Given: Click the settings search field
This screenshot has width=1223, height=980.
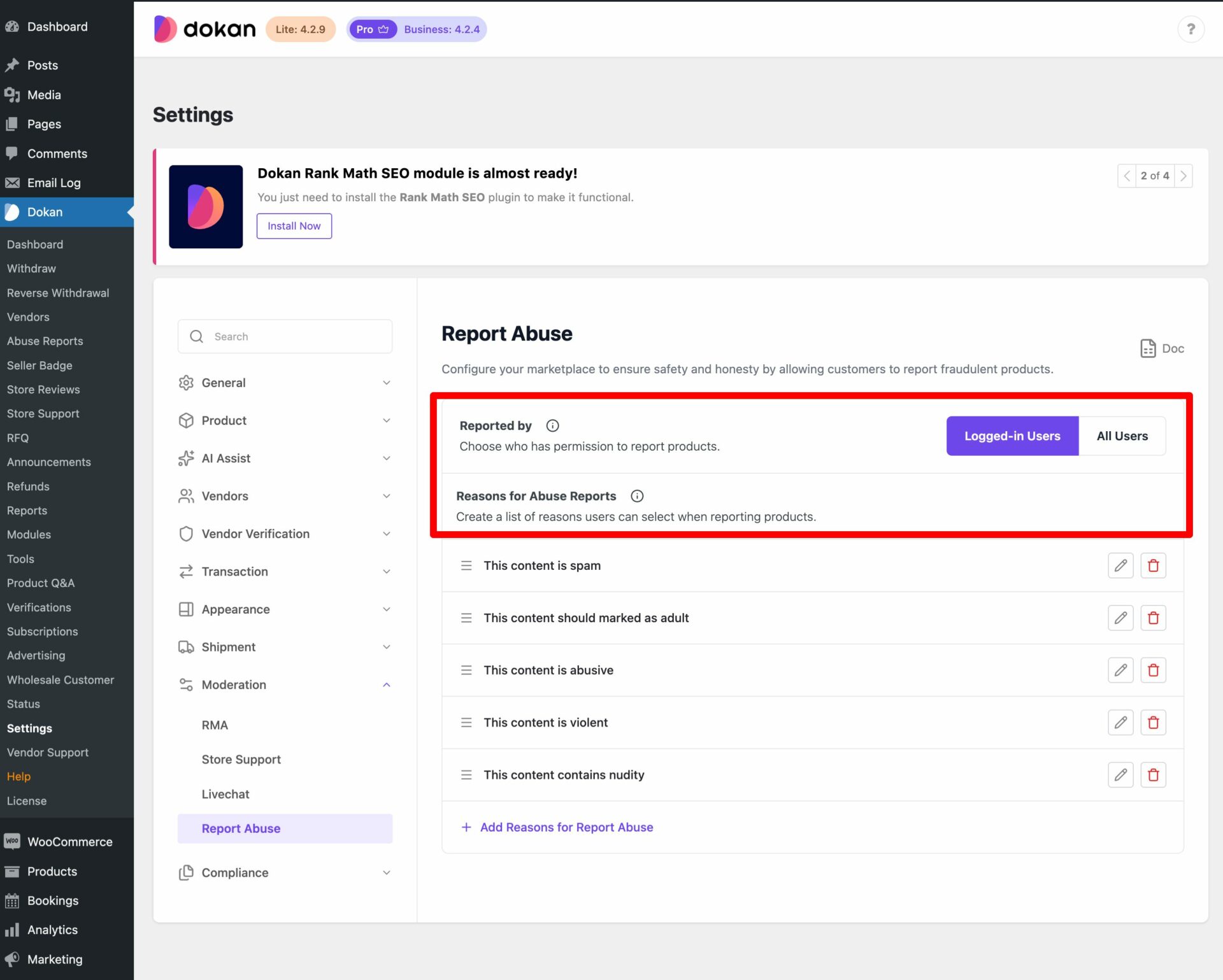Looking at the screenshot, I should coord(285,336).
